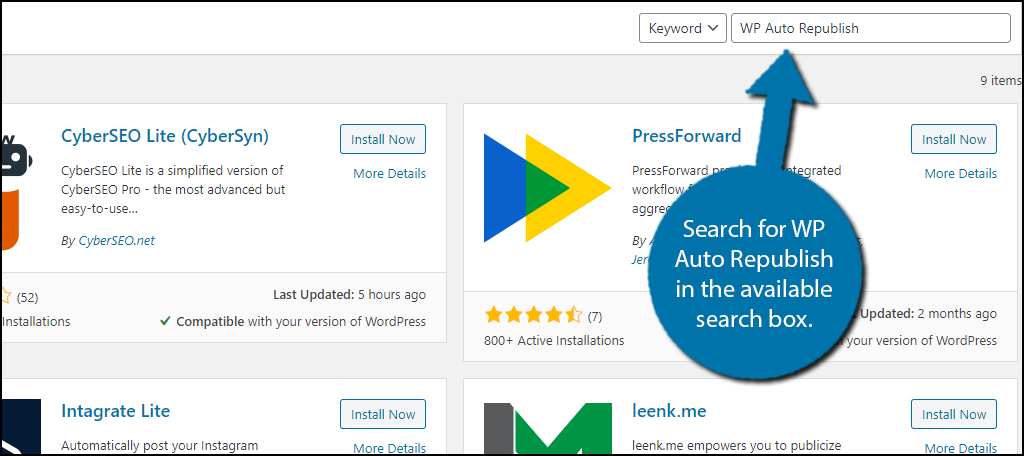Click the PressForward star rating
The image size is (1024, 456).
(533, 317)
